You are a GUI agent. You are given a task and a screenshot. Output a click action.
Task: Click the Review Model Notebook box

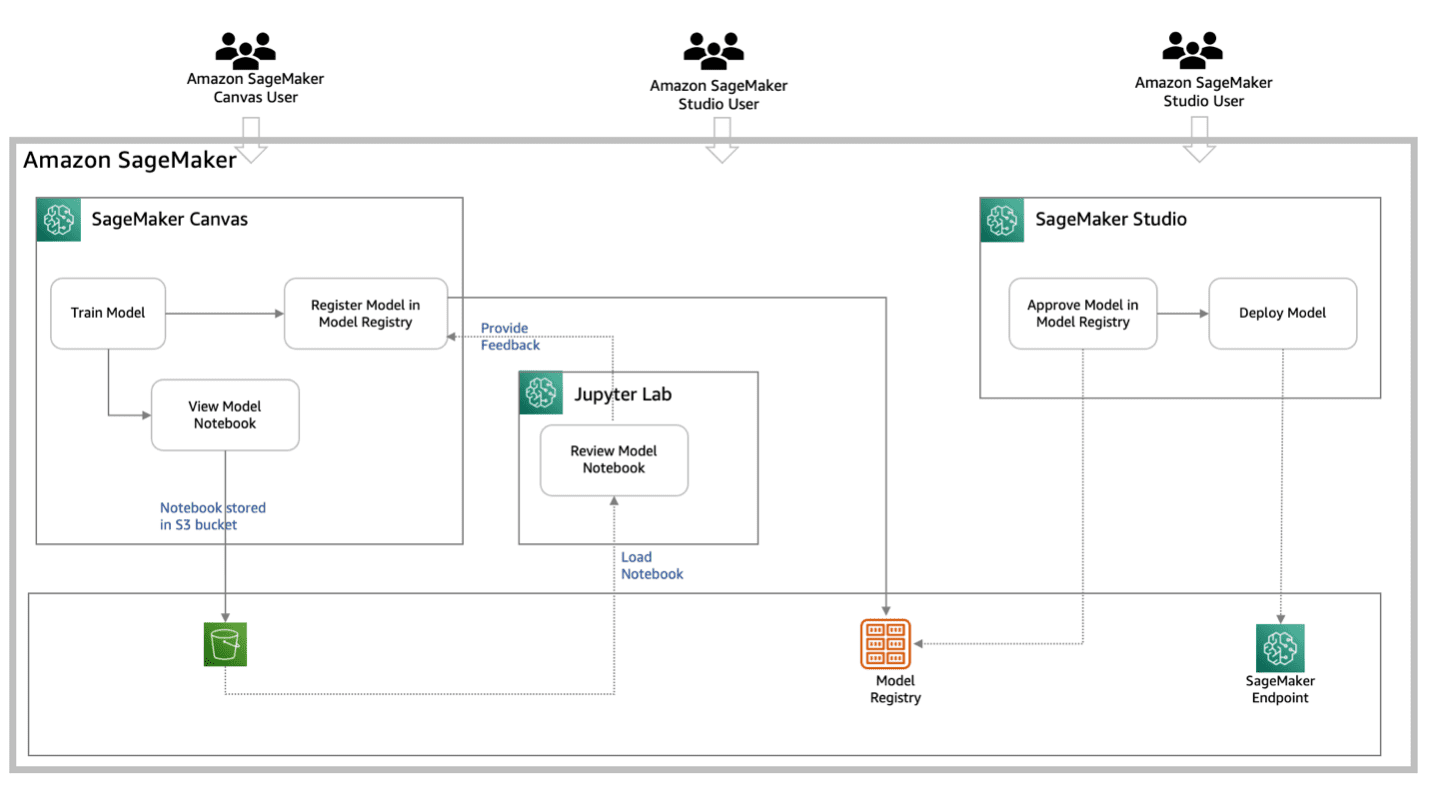614,460
